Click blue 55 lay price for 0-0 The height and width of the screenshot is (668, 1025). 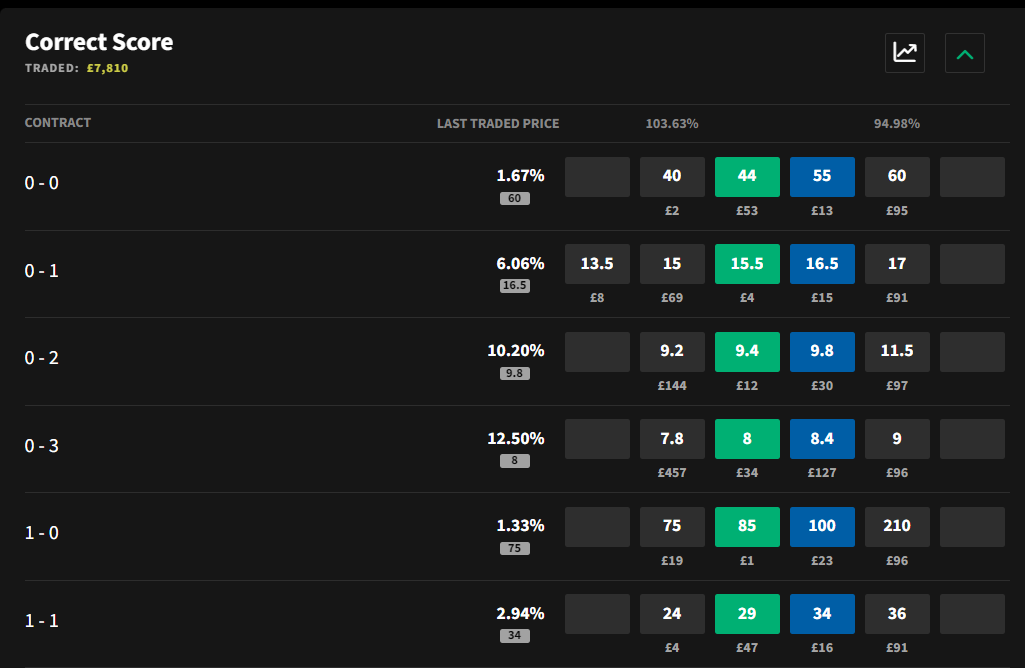(822, 176)
